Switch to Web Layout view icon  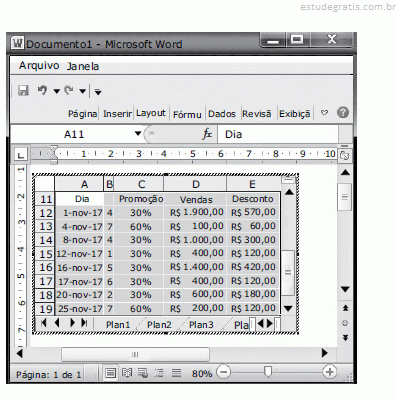[143, 373]
